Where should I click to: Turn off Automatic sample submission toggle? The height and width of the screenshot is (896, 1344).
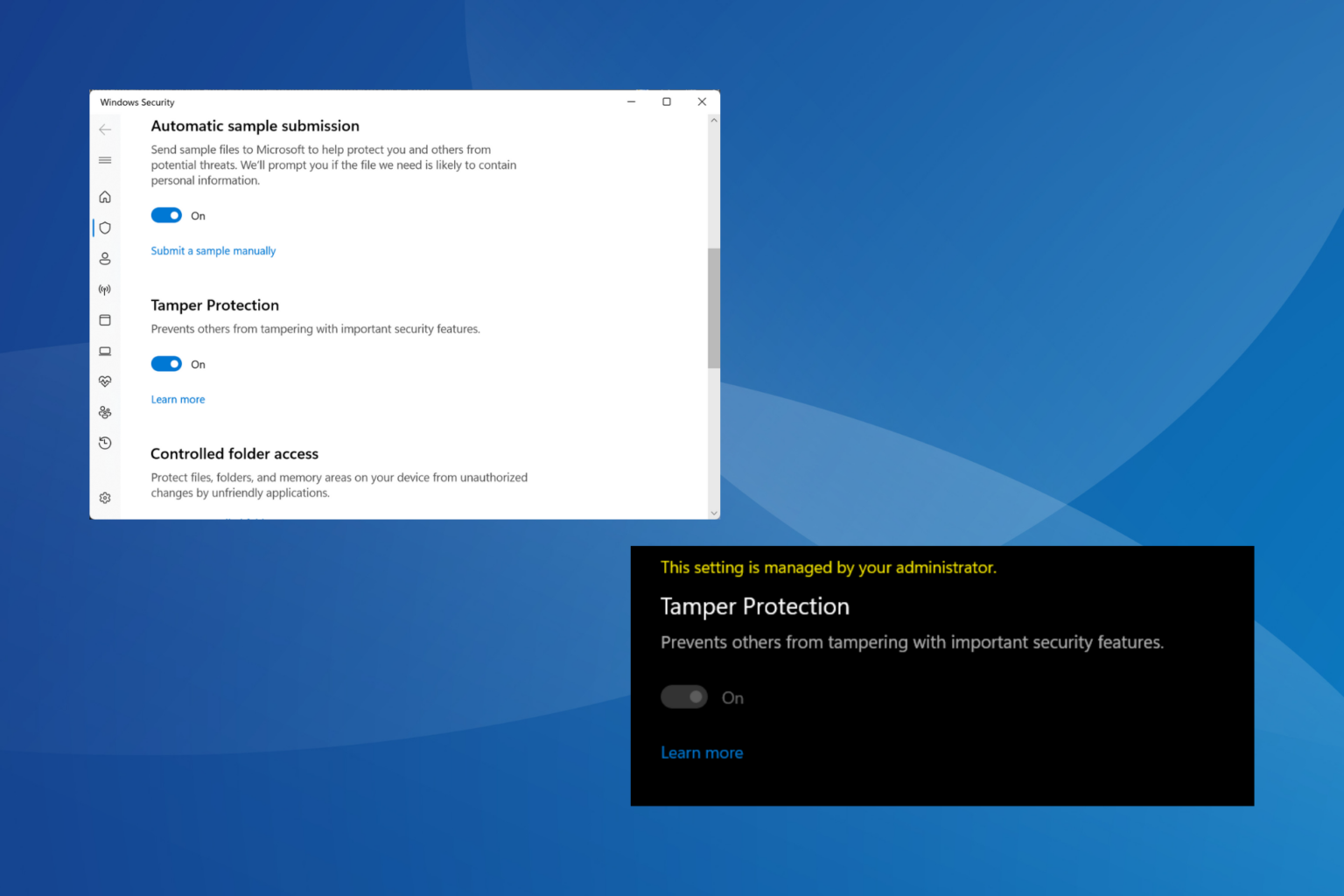click(166, 215)
